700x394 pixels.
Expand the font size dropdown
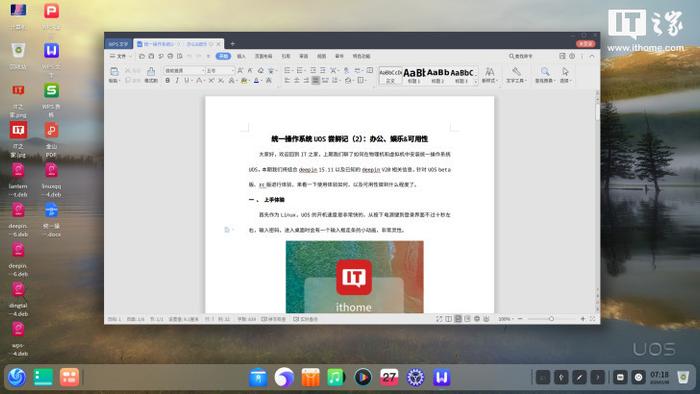232,71
